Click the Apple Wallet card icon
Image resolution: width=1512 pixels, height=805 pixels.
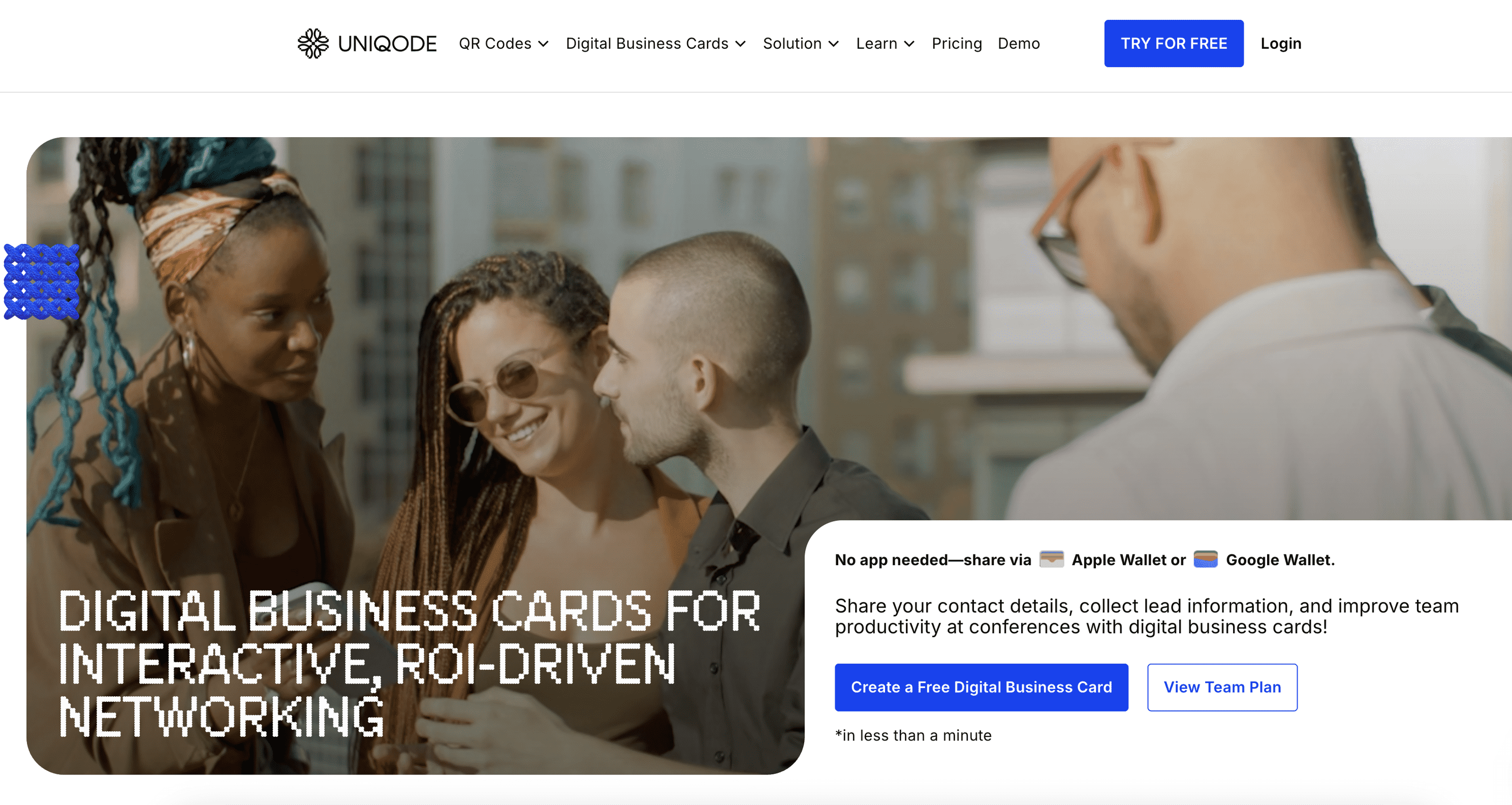1051,559
